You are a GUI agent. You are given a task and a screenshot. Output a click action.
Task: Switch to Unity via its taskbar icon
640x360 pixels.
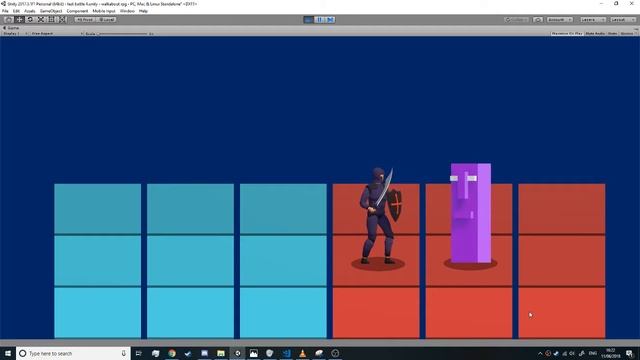pos(237,353)
